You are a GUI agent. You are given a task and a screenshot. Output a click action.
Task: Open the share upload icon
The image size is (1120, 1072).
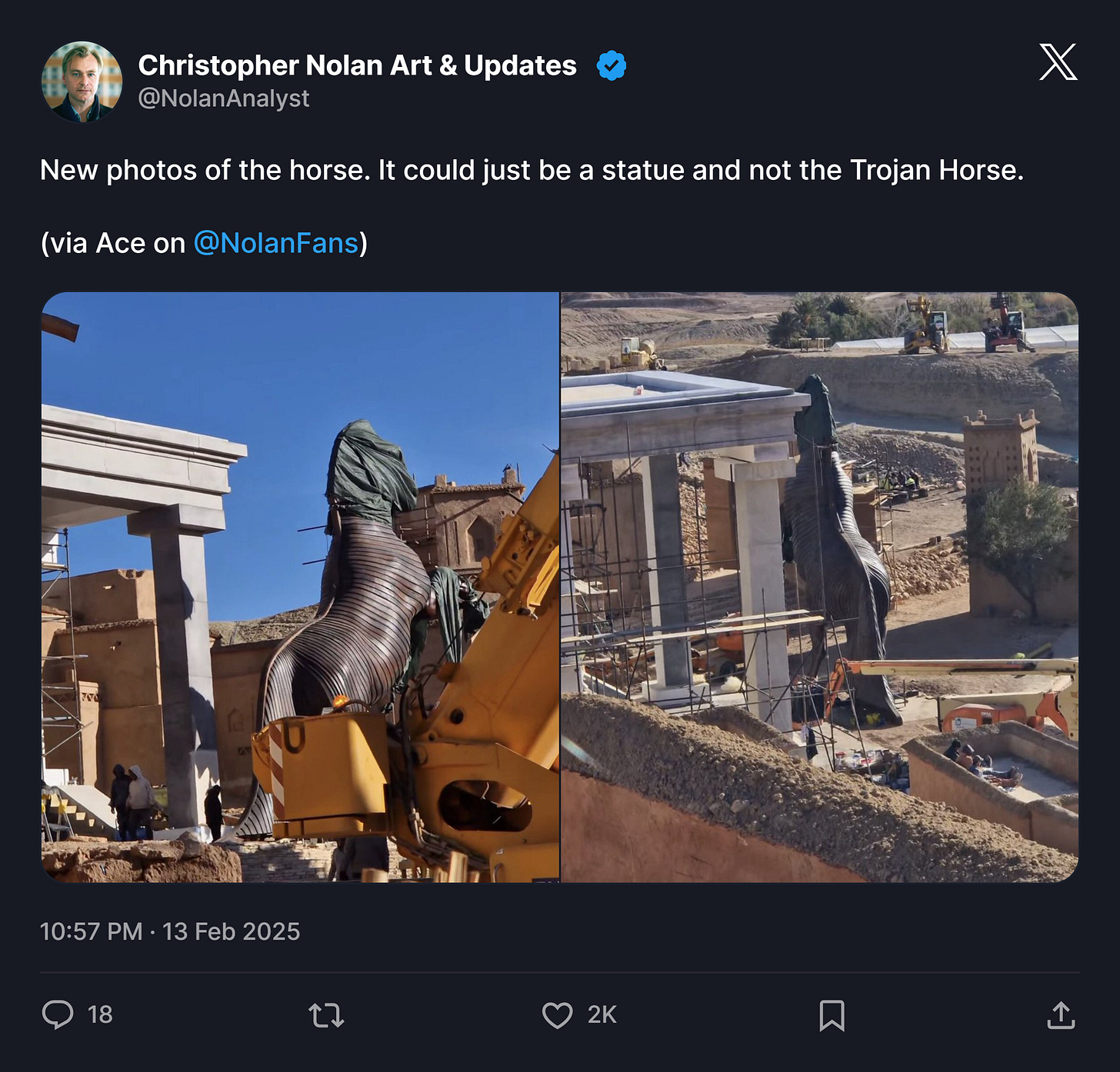coord(1061,1015)
